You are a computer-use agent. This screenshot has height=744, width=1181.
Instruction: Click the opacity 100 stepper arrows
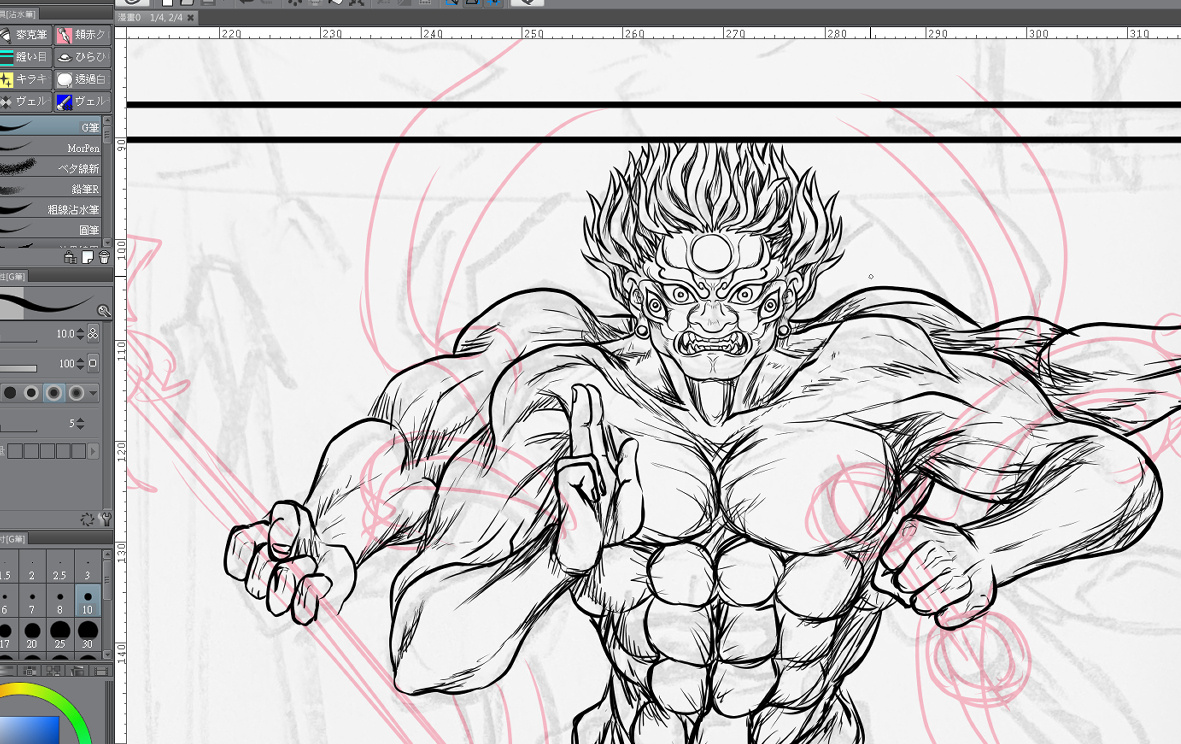coord(81,364)
